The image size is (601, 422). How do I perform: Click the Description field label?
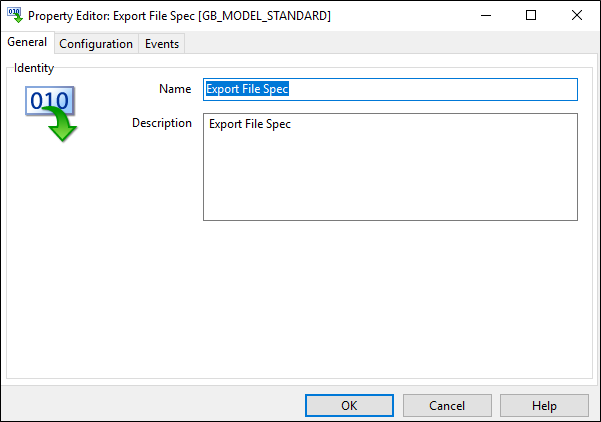click(162, 123)
